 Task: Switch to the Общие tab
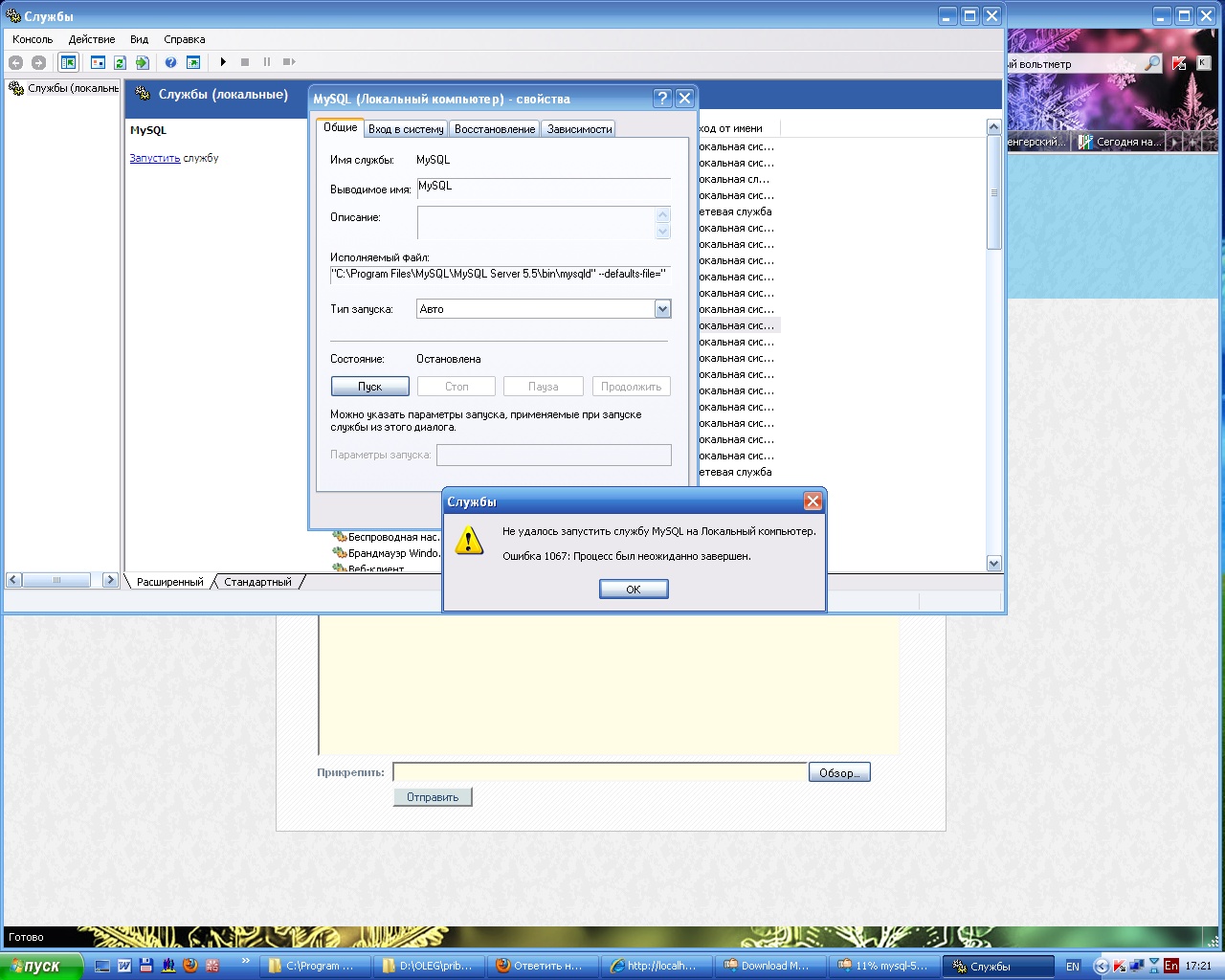(340, 127)
